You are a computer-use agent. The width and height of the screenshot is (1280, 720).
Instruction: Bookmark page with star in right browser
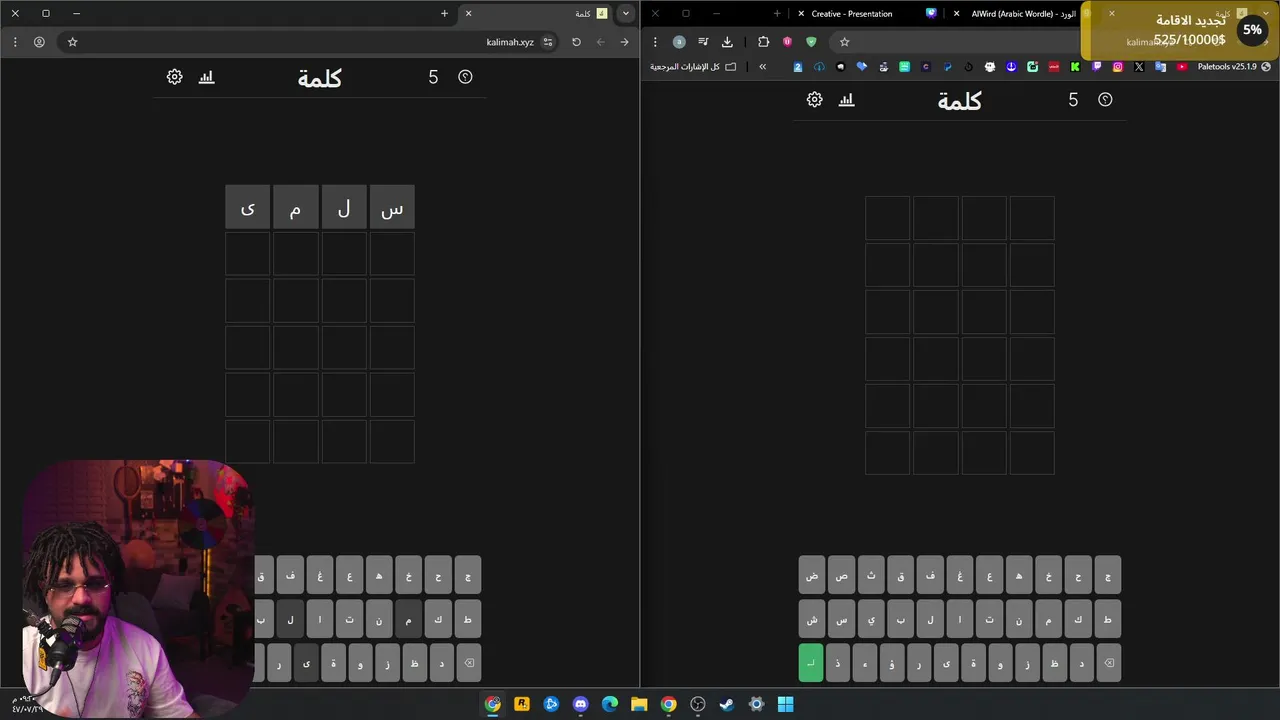[x=844, y=42]
